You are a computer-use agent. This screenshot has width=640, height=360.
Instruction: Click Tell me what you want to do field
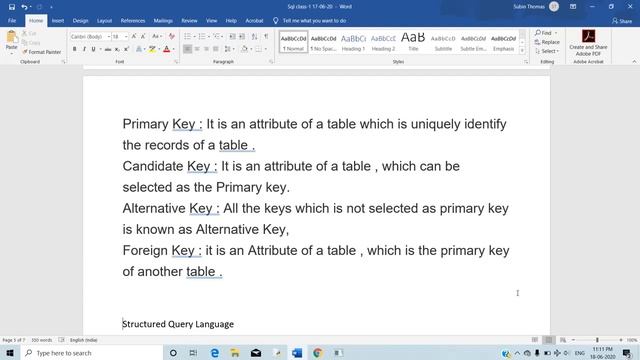point(314,20)
